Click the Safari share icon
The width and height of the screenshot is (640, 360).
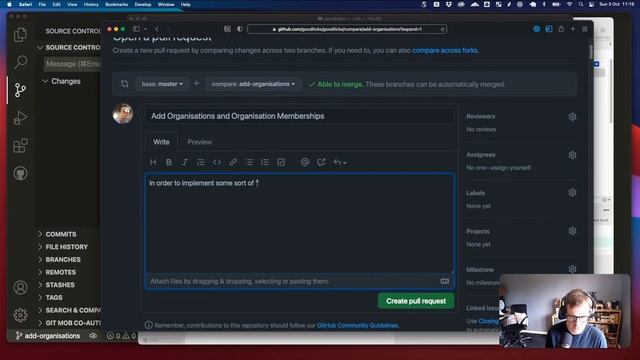click(x=561, y=29)
